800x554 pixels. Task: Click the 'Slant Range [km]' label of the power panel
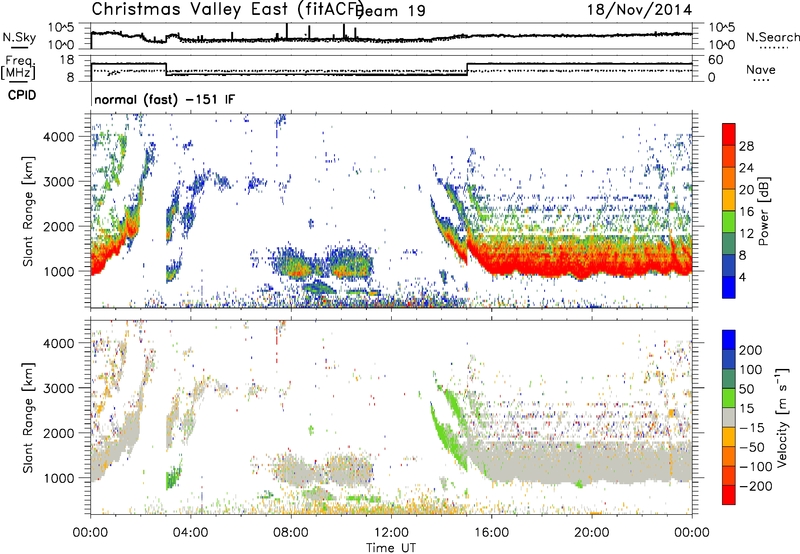[28, 211]
